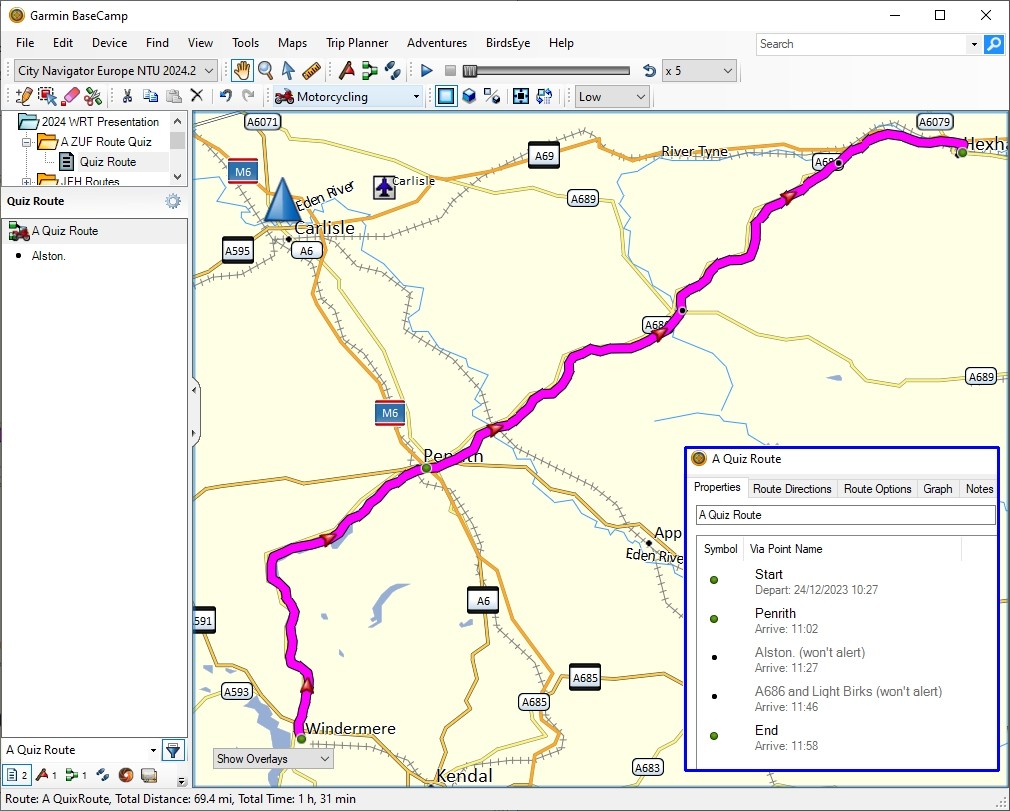Open the BirdsEye menu
Image resolution: width=1010 pixels, height=811 pixels.
click(x=508, y=43)
